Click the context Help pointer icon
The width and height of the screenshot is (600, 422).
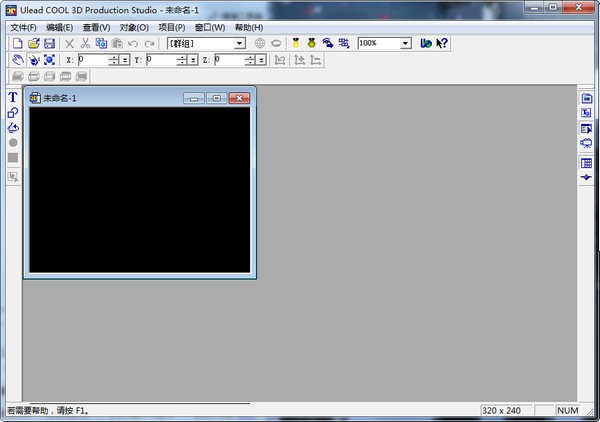(441, 44)
